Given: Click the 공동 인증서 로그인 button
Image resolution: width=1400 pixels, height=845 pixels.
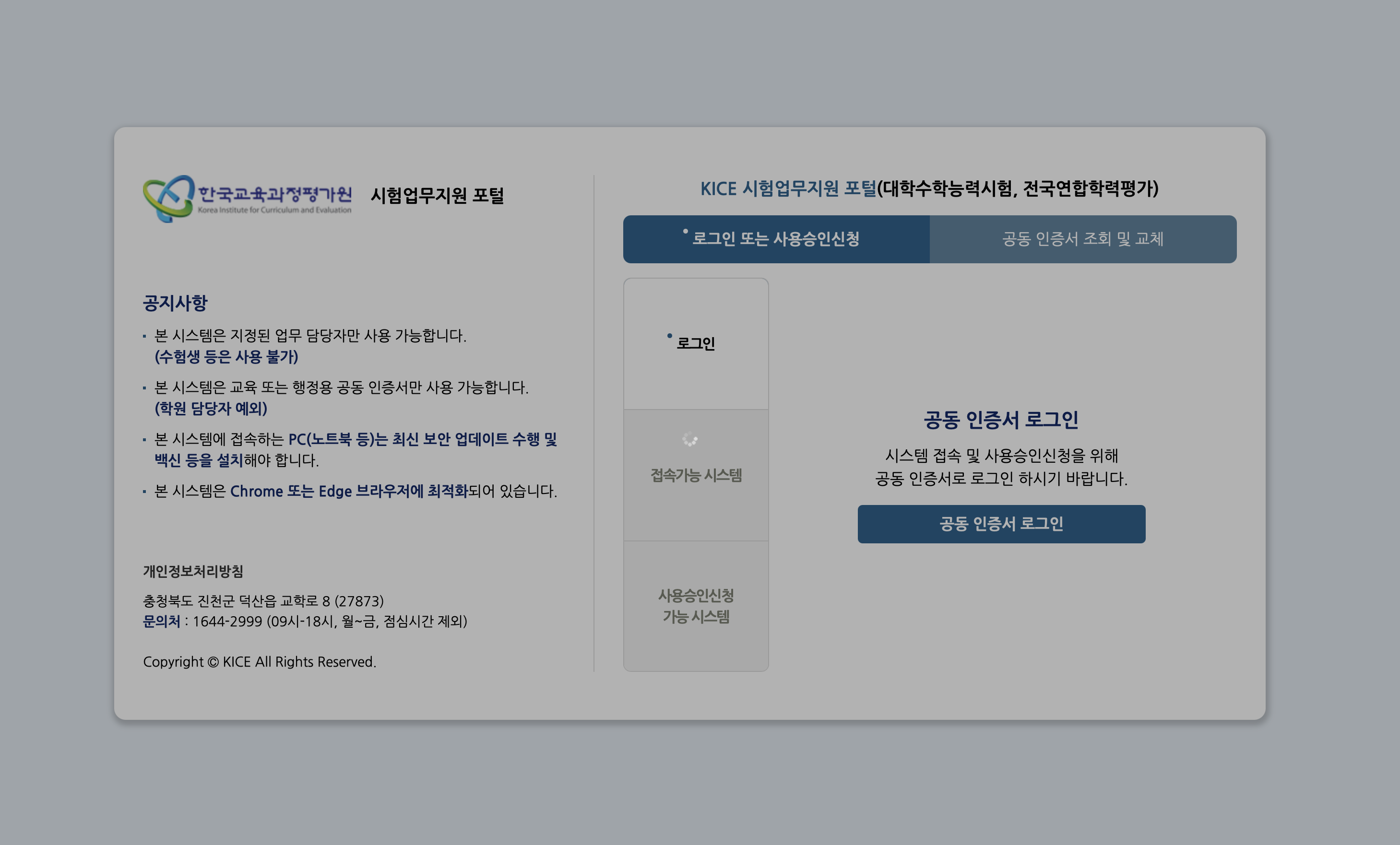Looking at the screenshot, I should click(x=1002, y=524).
